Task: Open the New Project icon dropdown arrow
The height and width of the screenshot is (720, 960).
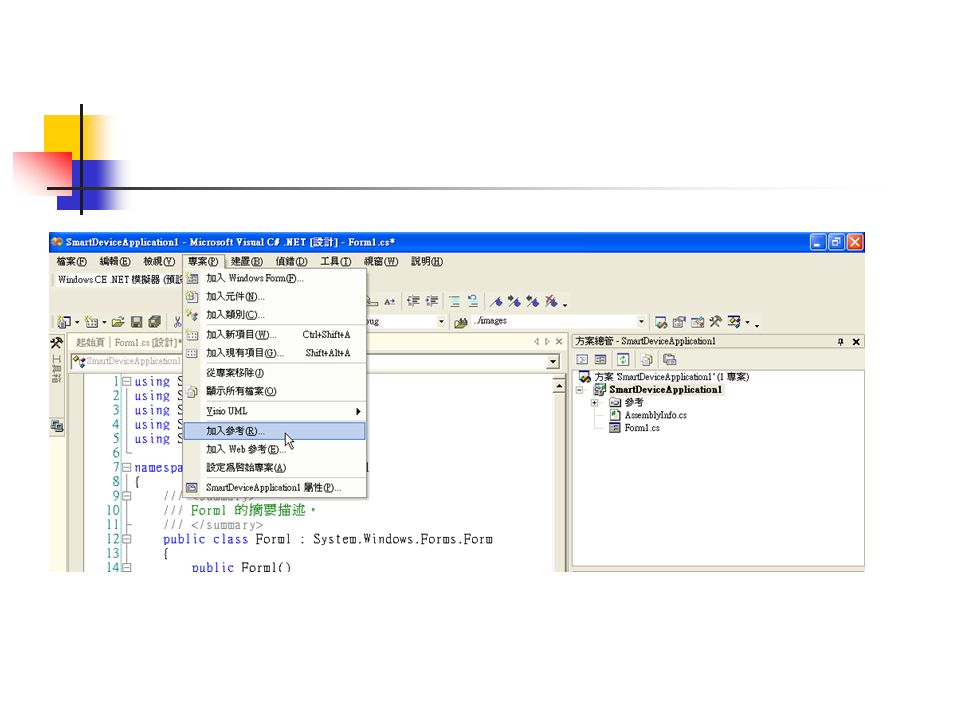Action: [x=77, y=322]
